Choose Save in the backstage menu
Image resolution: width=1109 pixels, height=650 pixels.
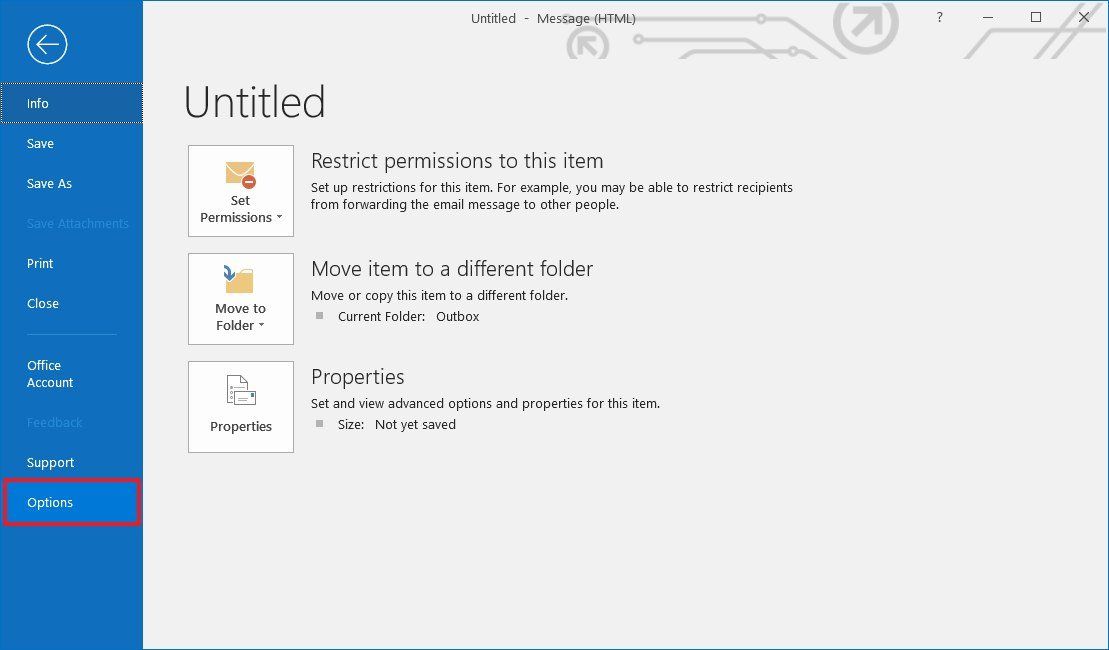71,144
